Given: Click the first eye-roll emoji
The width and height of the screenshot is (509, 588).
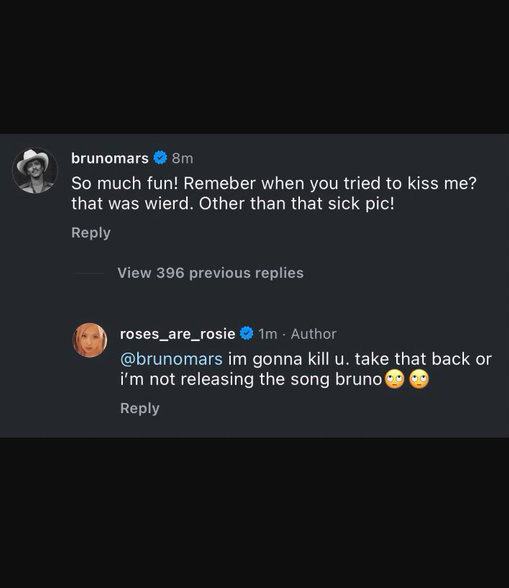Looking at the screenshot, I should click(x=394, y=380).
